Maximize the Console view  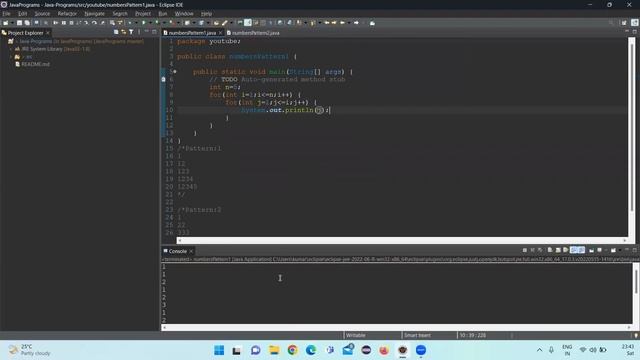pyautogui.click(x=634, y=250)
